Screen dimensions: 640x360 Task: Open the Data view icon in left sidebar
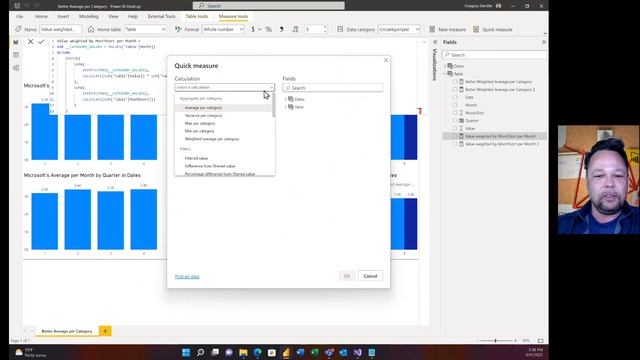pyautogui.click(x=16, y=55)
